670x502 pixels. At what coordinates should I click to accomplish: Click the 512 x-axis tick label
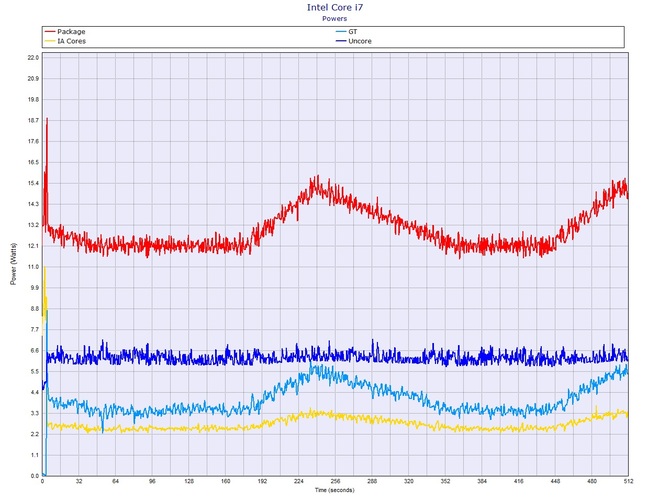click(x=628, y=481)
